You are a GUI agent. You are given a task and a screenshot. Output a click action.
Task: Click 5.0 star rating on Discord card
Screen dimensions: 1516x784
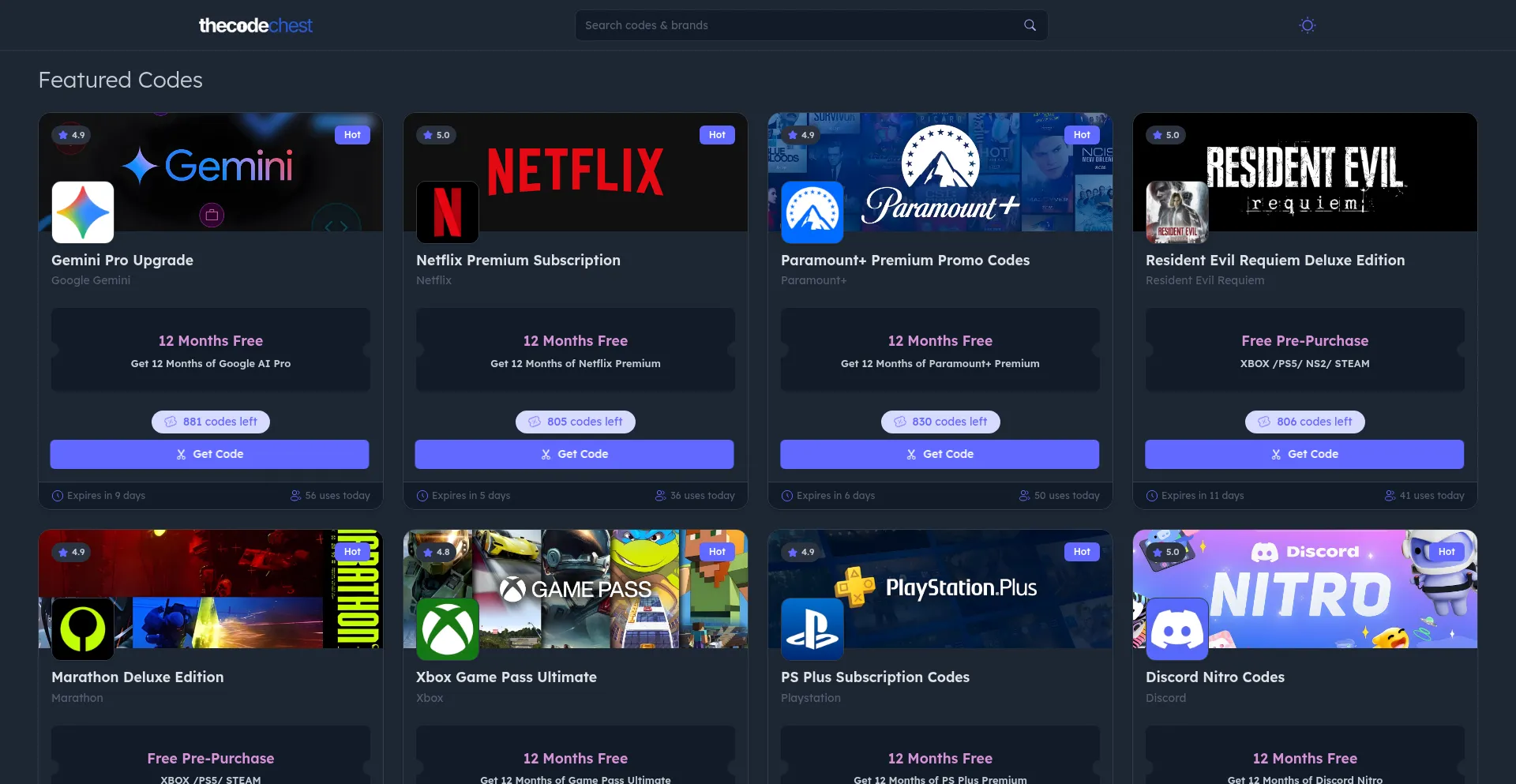1165,552
